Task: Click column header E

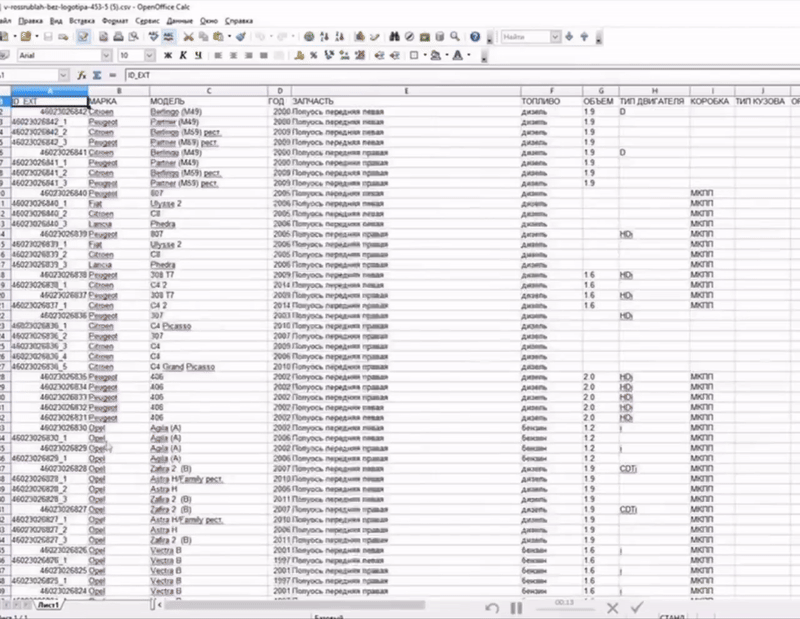Action: pos(406,90)
